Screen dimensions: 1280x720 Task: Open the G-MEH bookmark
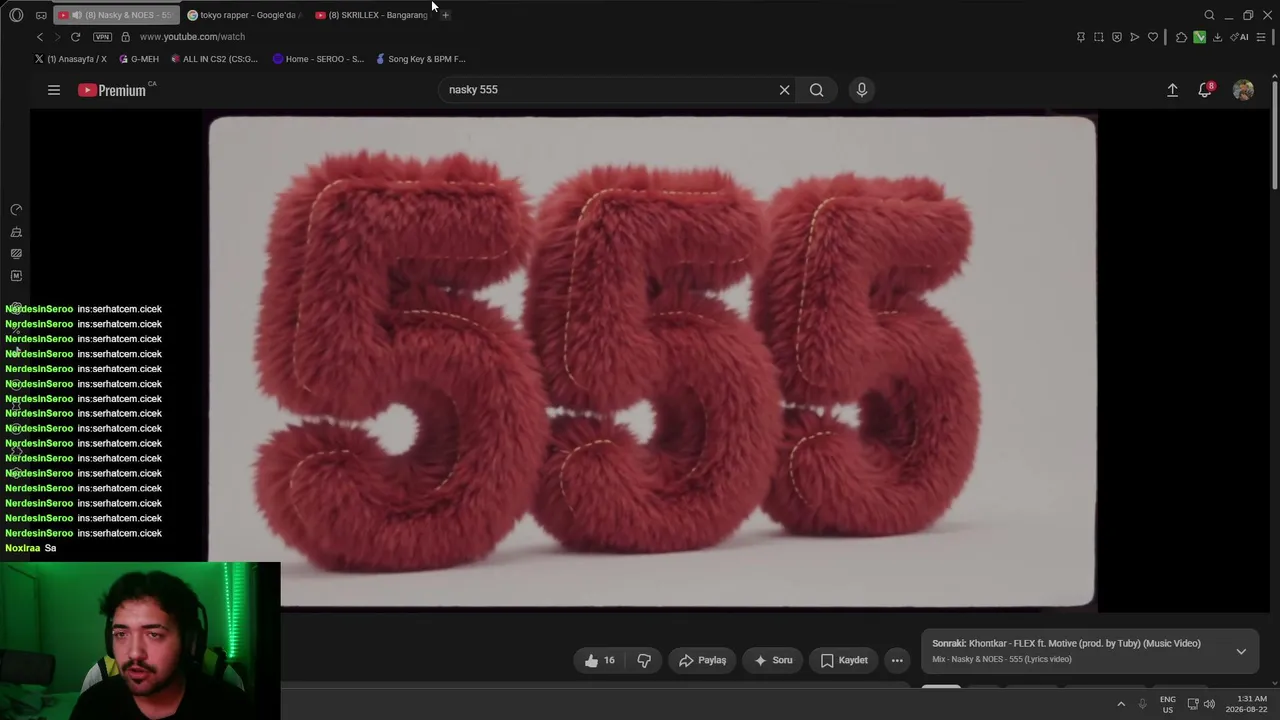138,59
